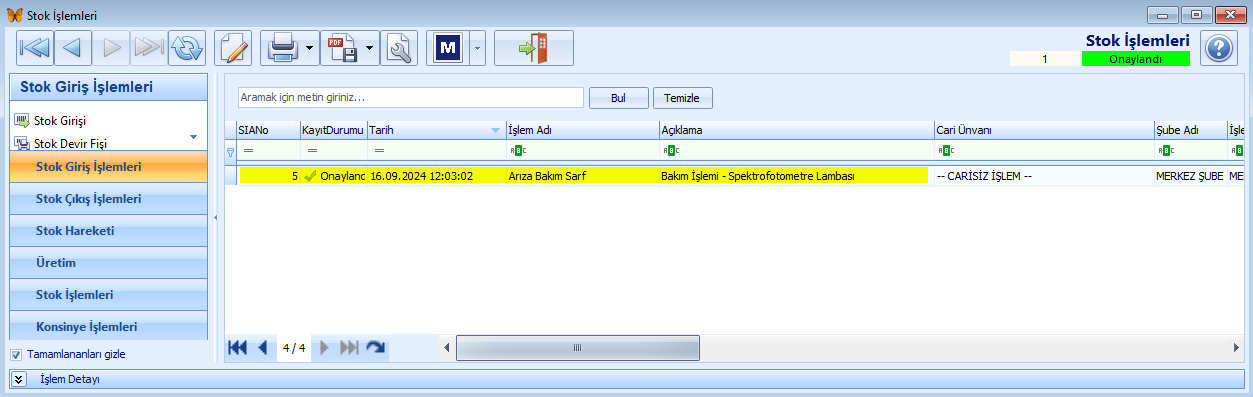Screen dimensions: 1253x397
Task: Go to first record toolbar icon
Action: 35,47
